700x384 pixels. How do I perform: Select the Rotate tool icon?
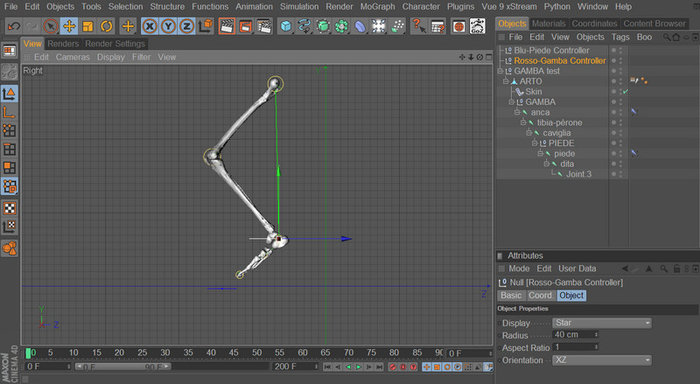click(106, 26)
